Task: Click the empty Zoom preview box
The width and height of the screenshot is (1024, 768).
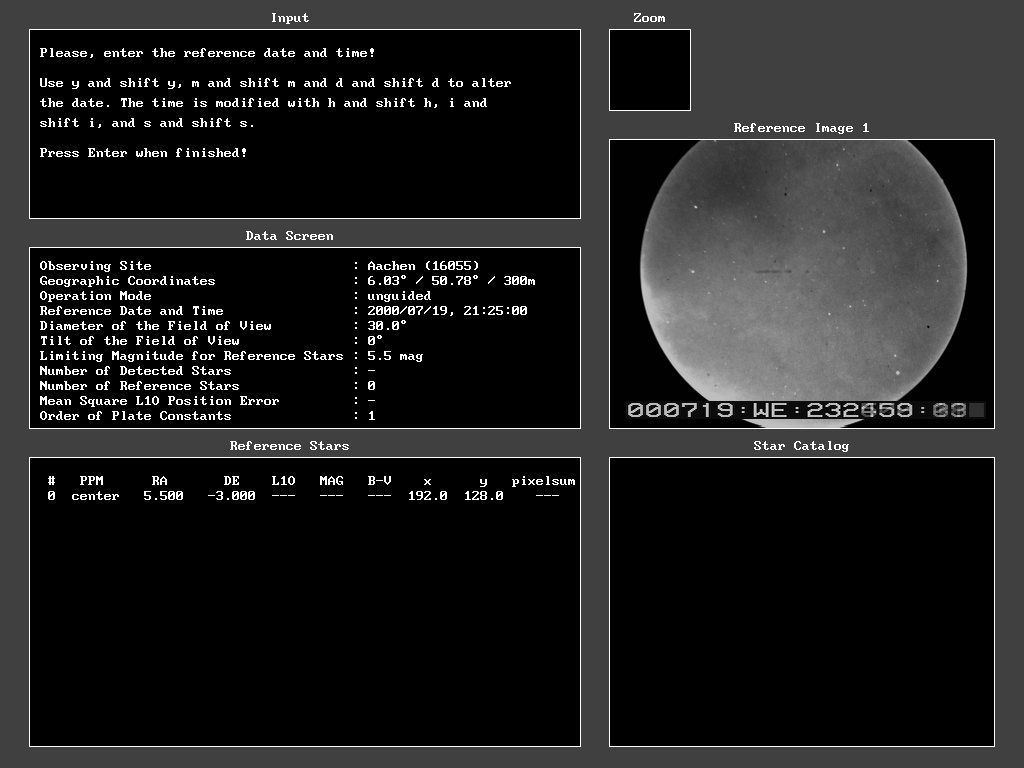Action: click(x=649, y=70)
